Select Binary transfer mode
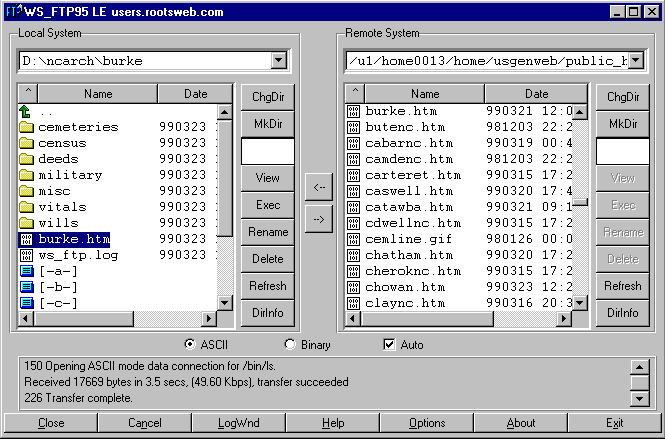665x439 pixels. point(291,345)
